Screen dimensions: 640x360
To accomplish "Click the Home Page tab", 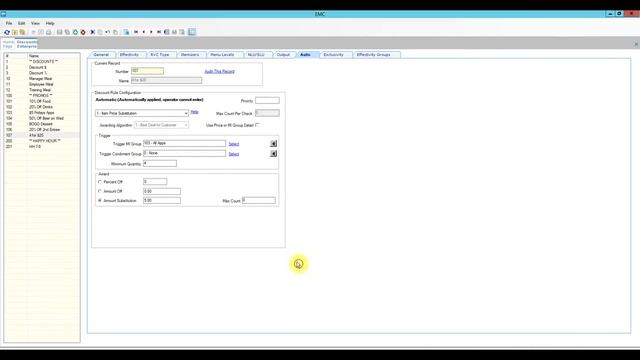I will [8, 44].
